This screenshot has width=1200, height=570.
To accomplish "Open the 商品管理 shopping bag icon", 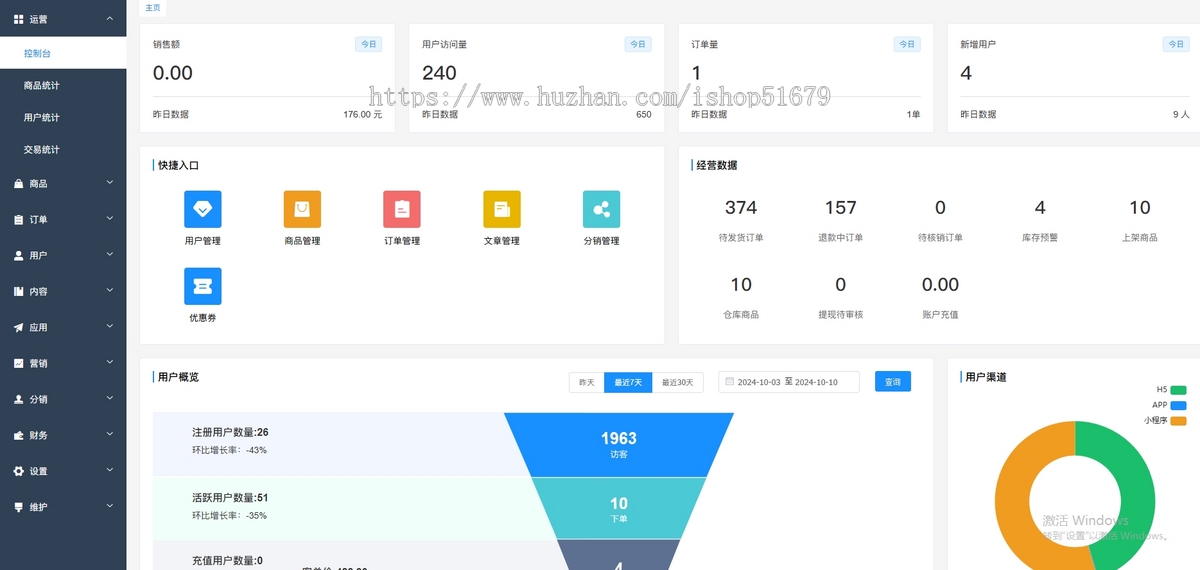I will pos(302,209).
